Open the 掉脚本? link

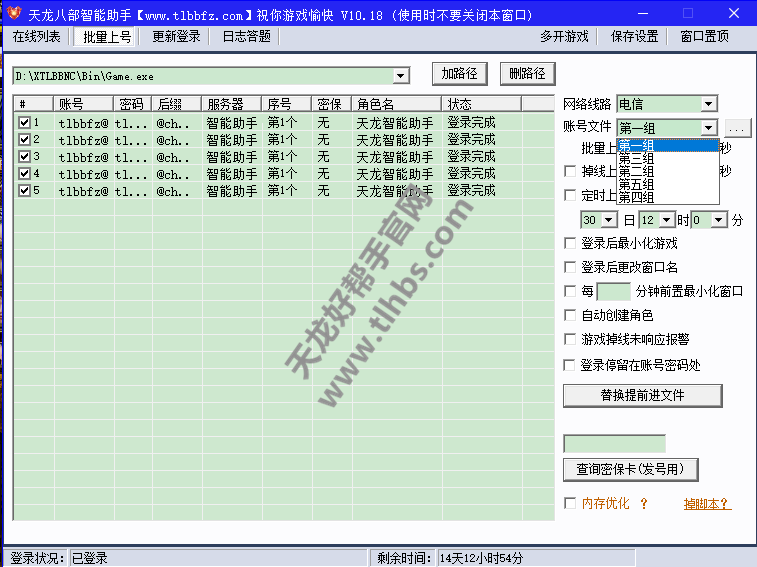707,504
